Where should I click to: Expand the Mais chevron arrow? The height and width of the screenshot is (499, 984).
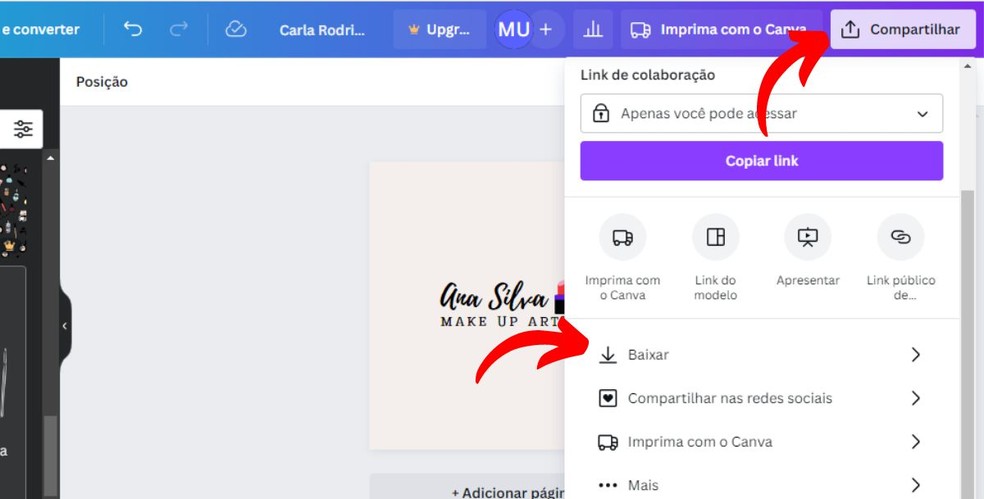[x=916, y=485]
